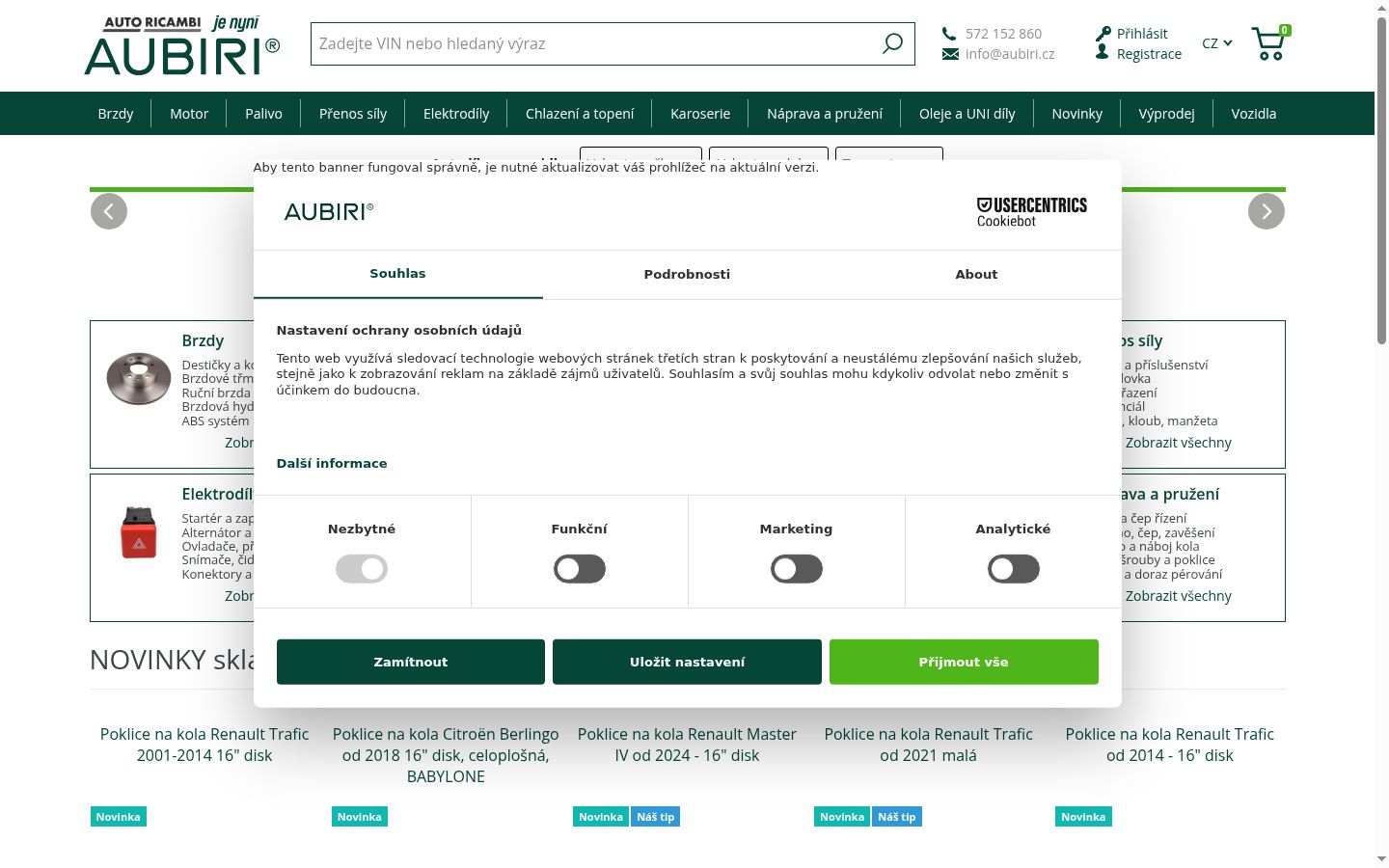Open the Novinky menu item

coord(1077,114)
